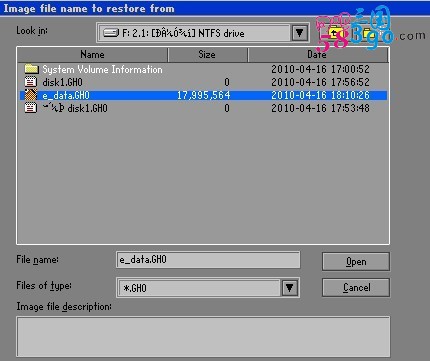The height and width of the screenshot is (361, 430).
Task: Create new folder icon in toolbar
Action: coord(367,33)
